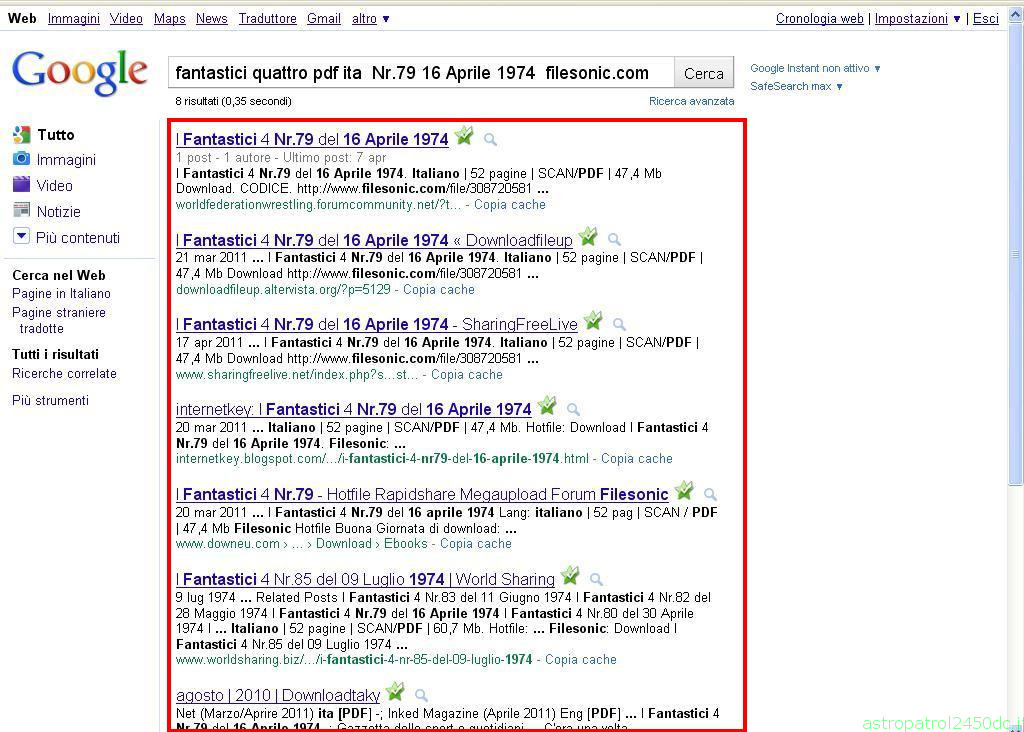Click the Tutto icon in the sidebar
Image resolution: width=1024 pixels, height=732 pixels.
click(22, 135)
